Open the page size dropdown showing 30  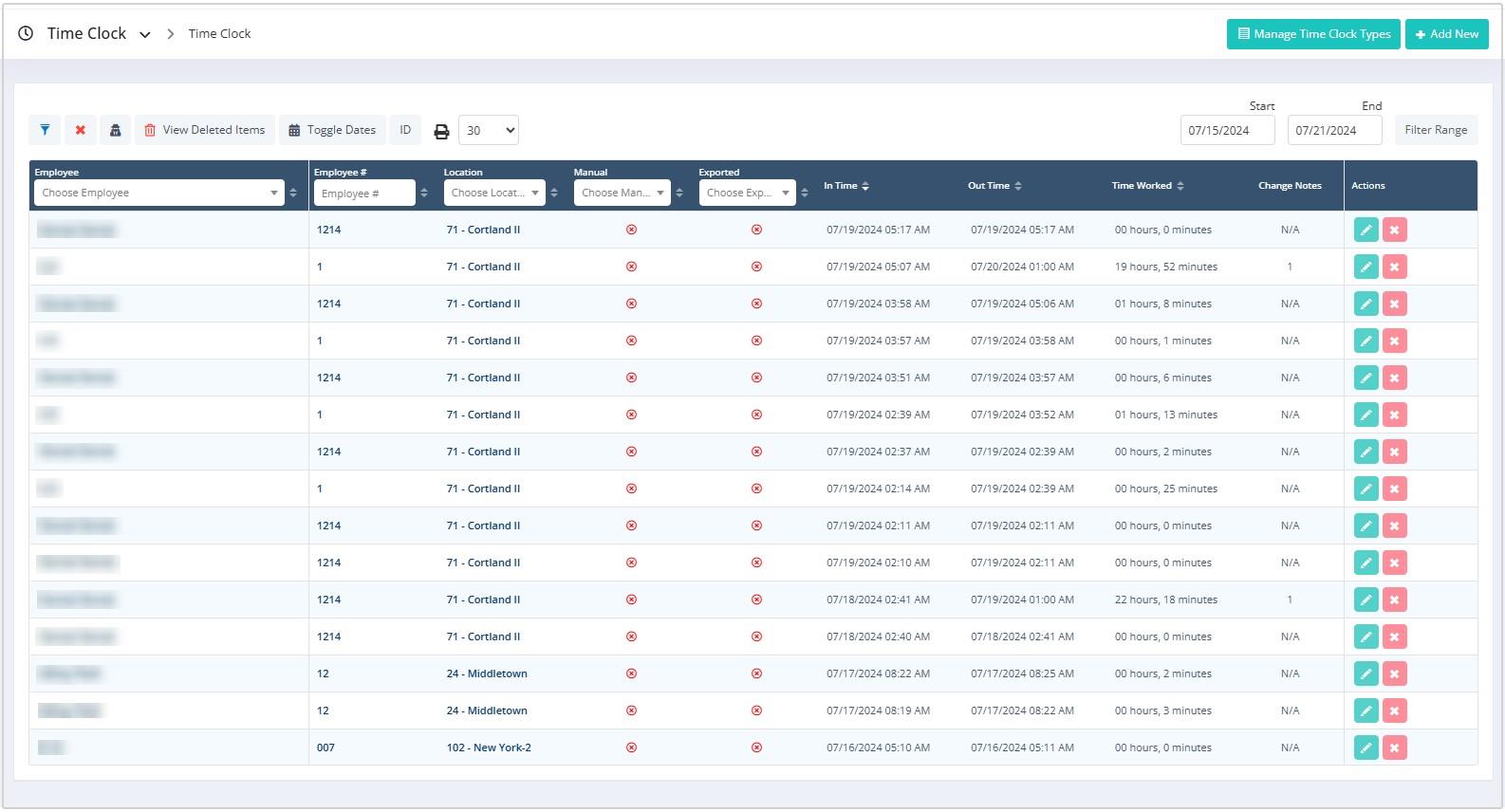click(488, 130)
